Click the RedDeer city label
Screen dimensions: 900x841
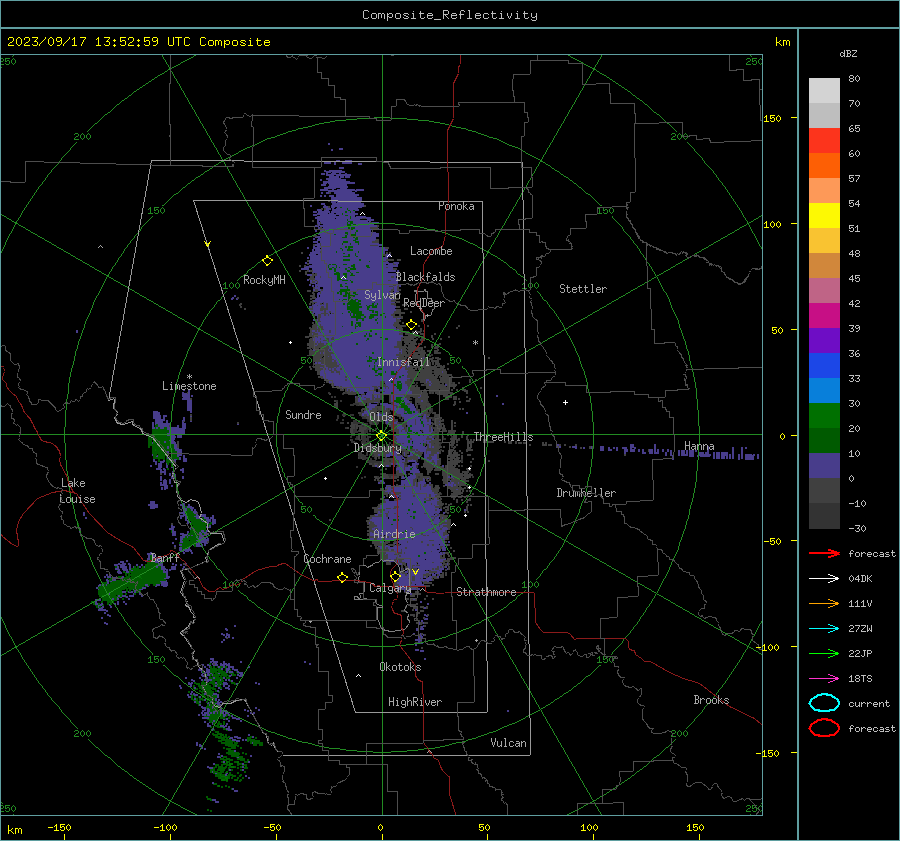point(424,303)
